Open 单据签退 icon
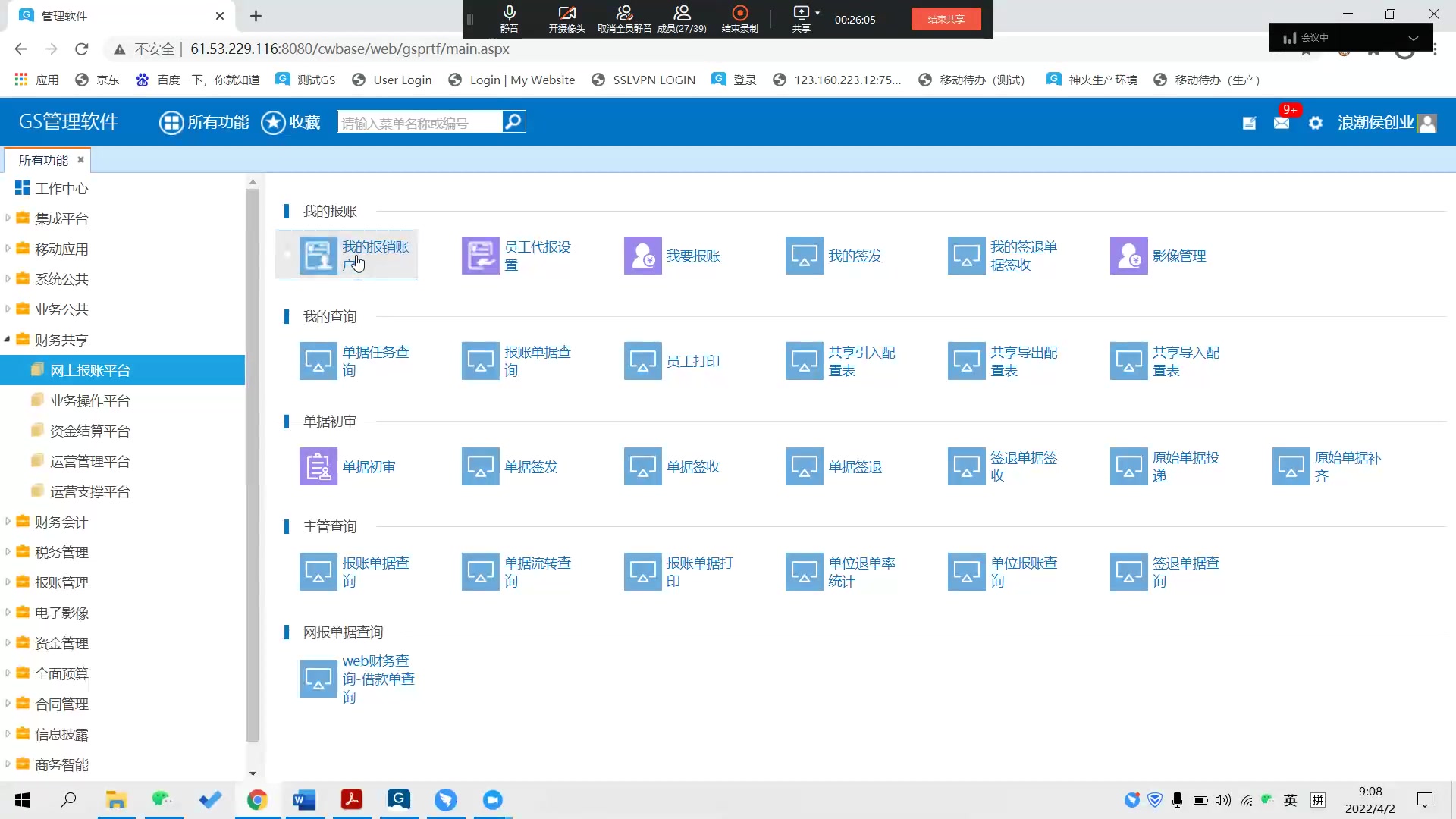This screenshot has height=819, width=1456. pyautogui.click(x=805, y=466)
